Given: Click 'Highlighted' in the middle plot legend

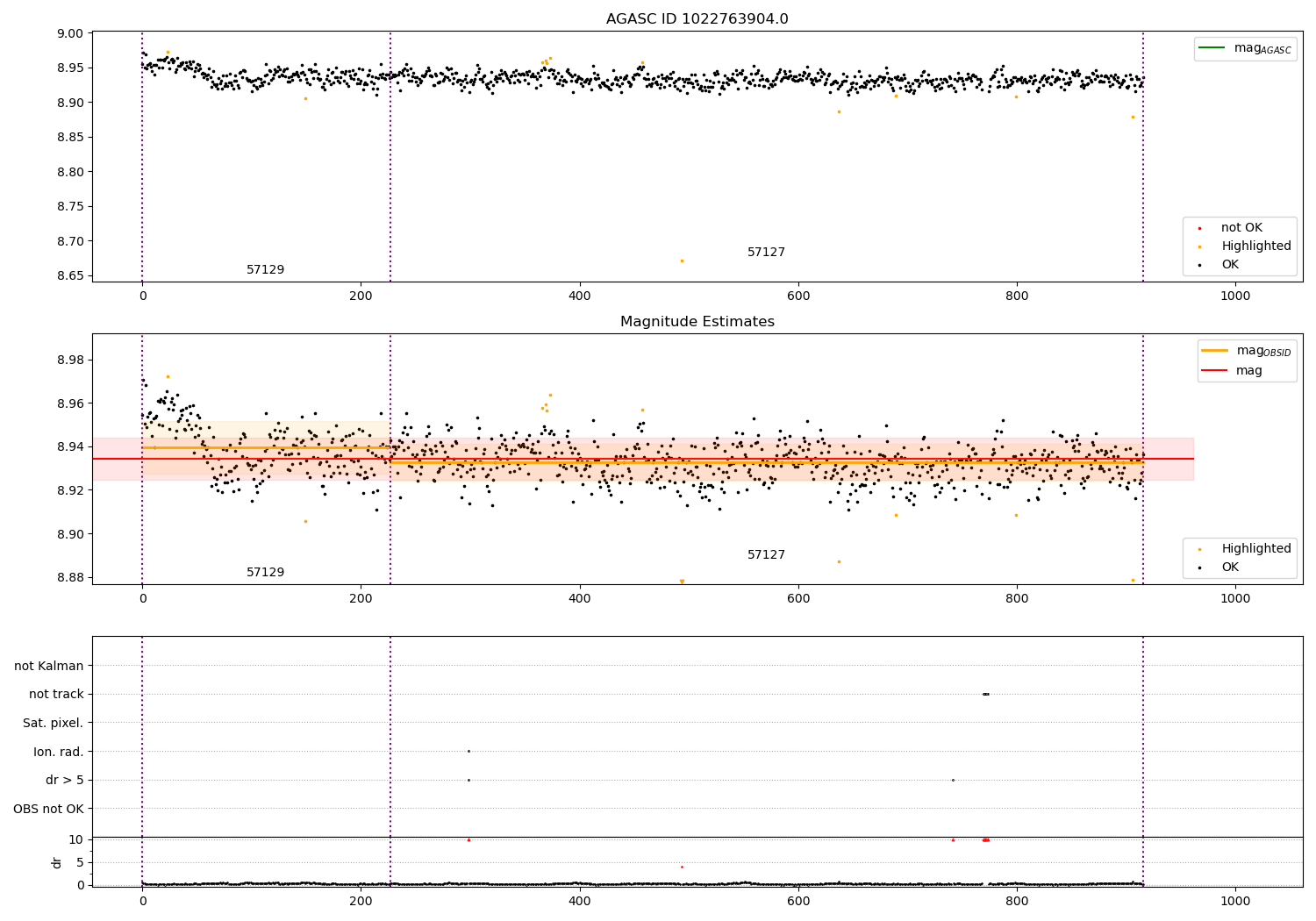Looking at the screenshot, I should tap(1245, 549).
